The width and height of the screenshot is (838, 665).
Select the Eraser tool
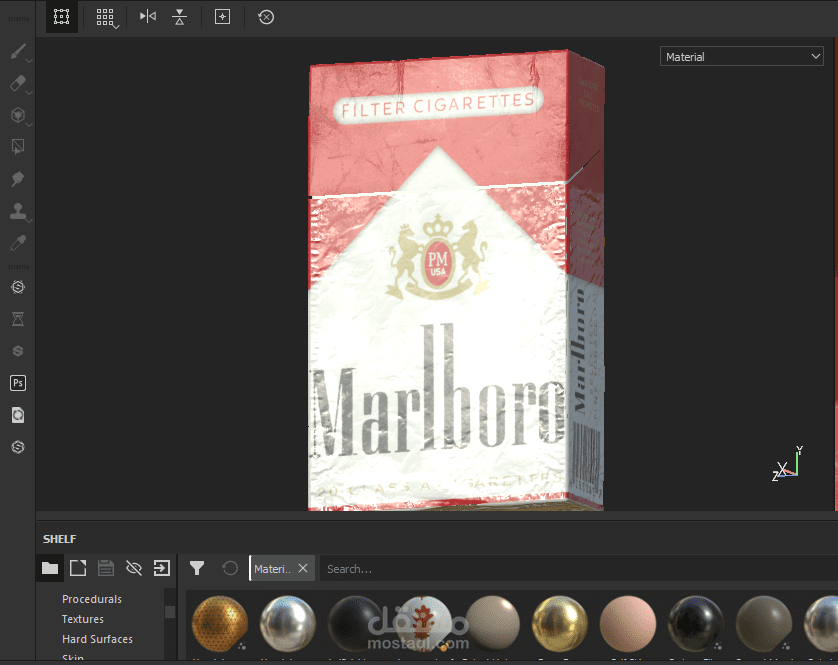[18, 83]
